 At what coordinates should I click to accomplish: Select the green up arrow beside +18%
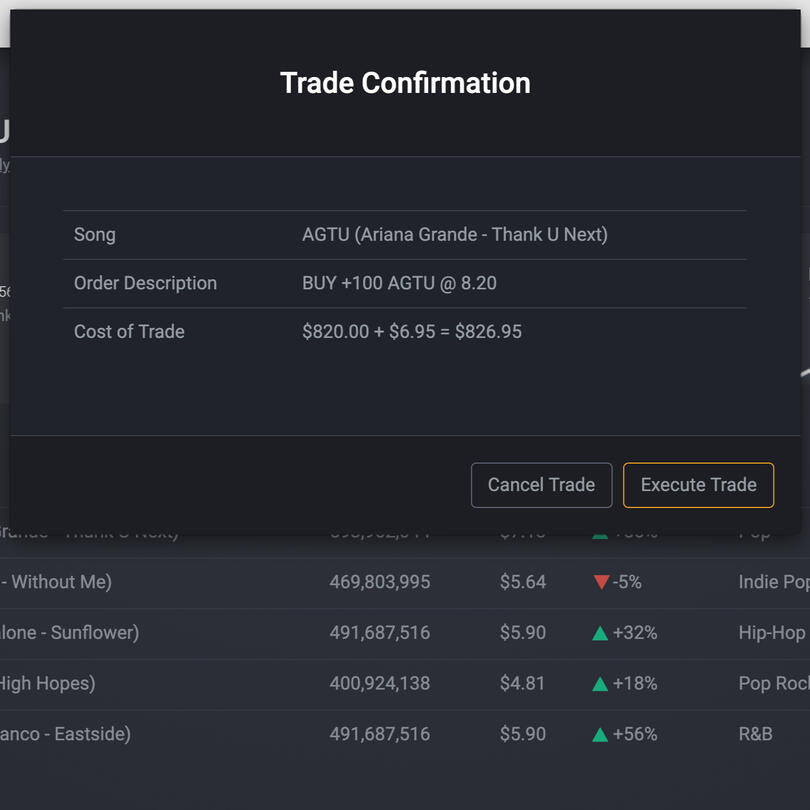pos(600,684)
